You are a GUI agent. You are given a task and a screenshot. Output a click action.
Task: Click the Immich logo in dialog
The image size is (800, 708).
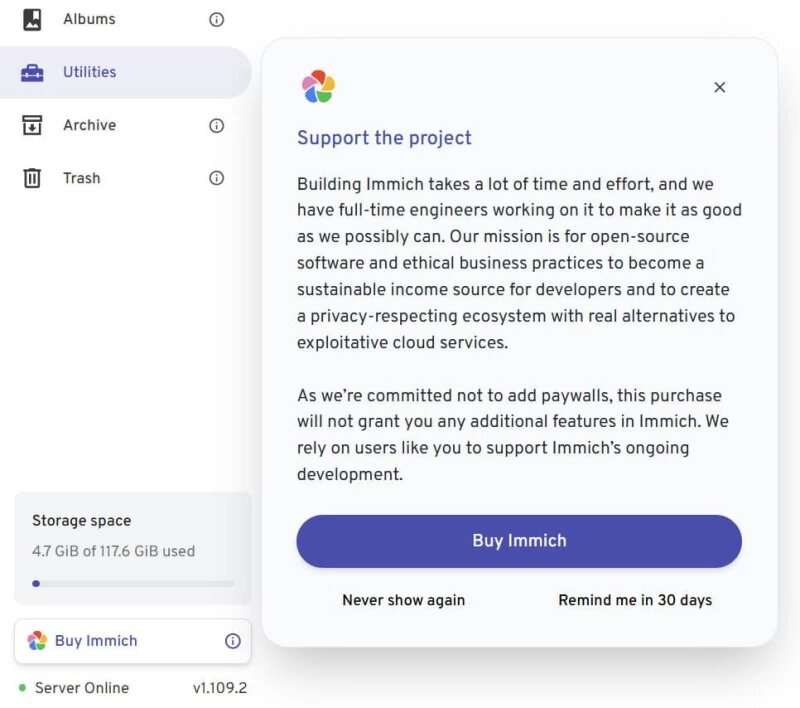(x=318, y=87)
